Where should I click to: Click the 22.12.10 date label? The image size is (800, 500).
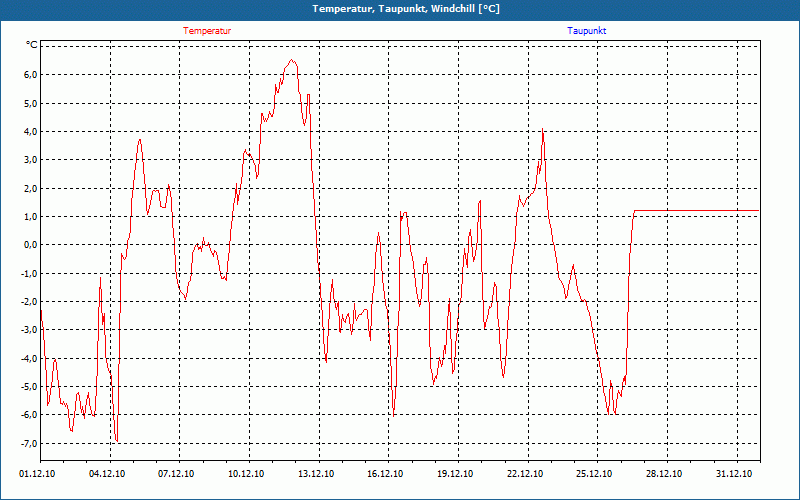pos(524,474)
